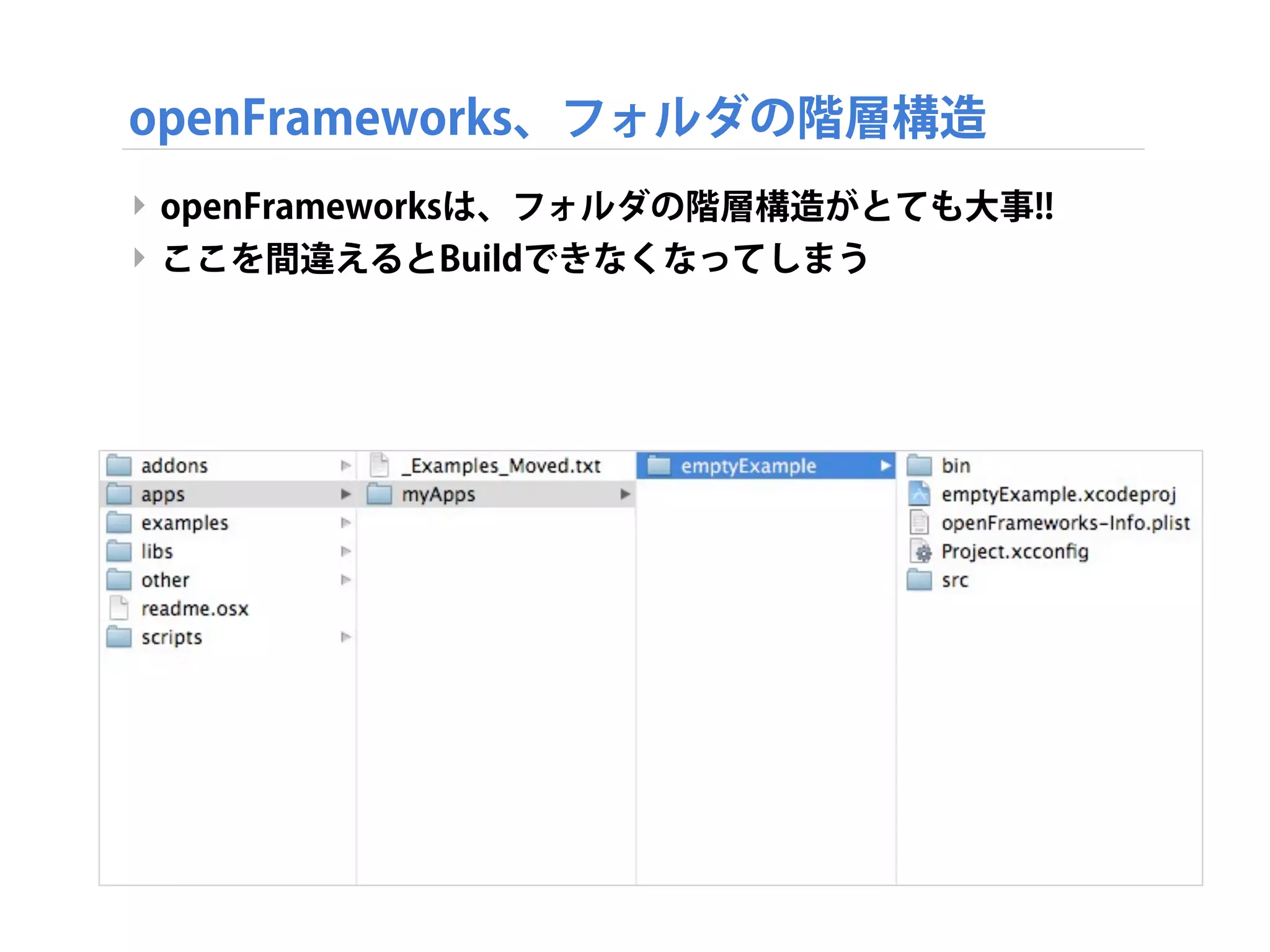The image size is (1270, 952).
Task: Select the libs folder name
Action: pyautogui.click(x=157, y=551)
